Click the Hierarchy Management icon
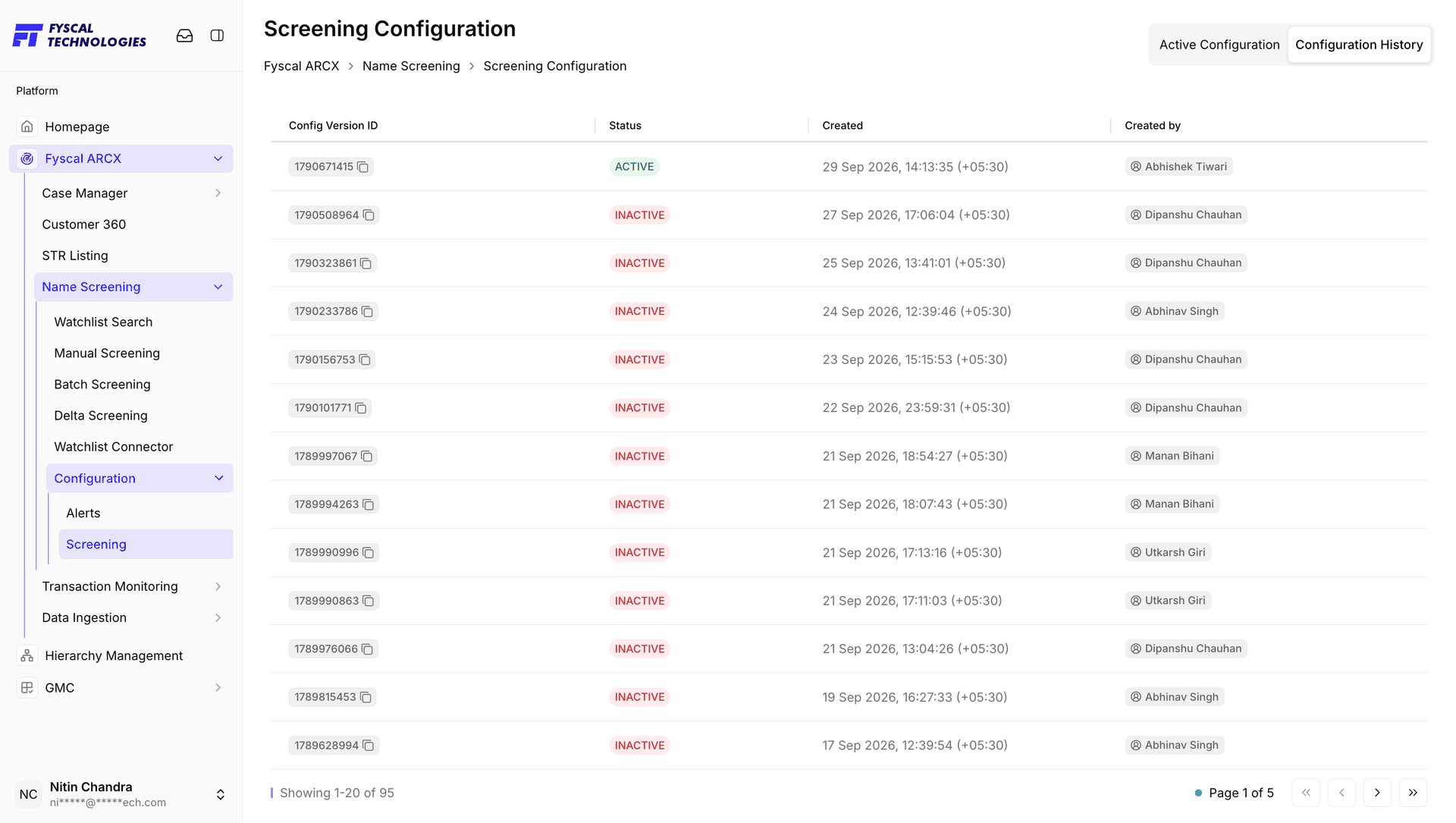 (x=27, y=655)
